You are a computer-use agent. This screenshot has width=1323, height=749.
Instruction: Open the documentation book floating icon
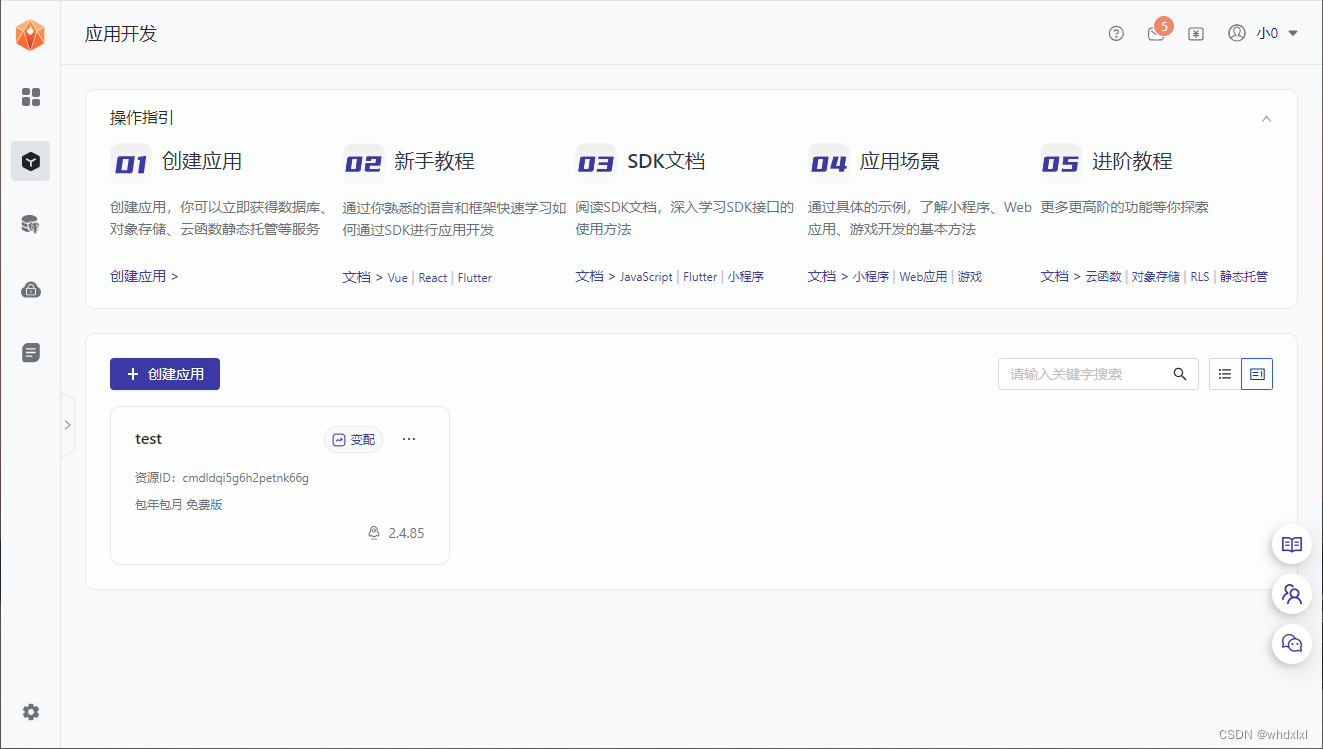[x=1291, y=544]
